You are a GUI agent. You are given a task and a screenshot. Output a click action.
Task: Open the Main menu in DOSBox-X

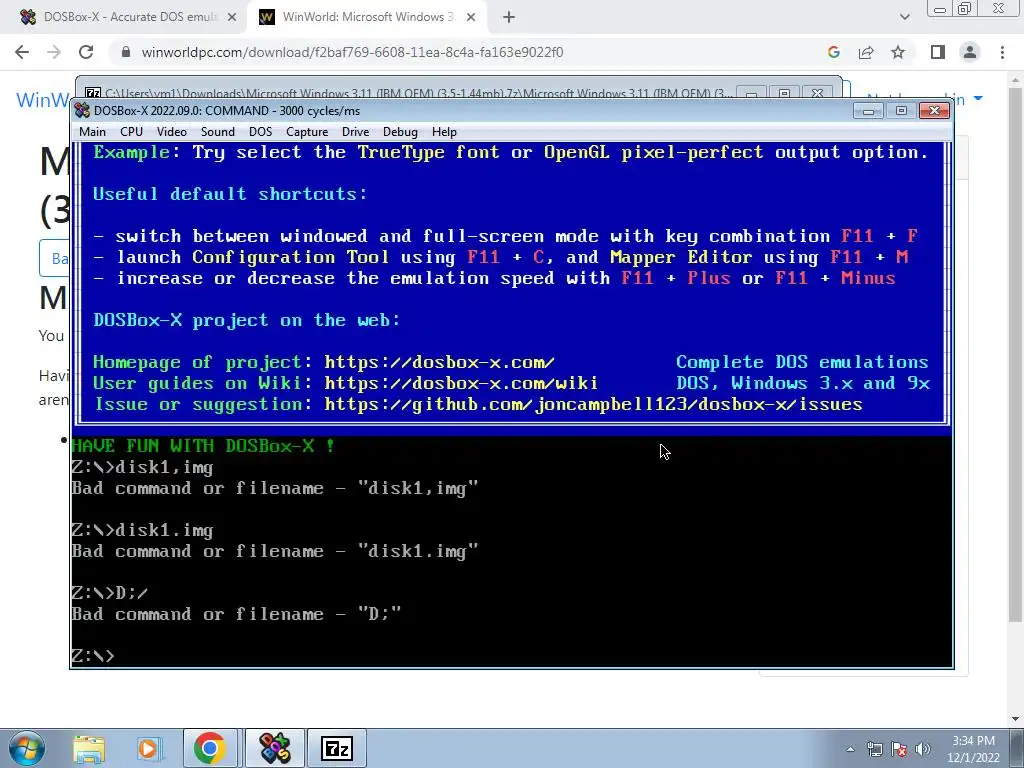click(x=92, y=132)
